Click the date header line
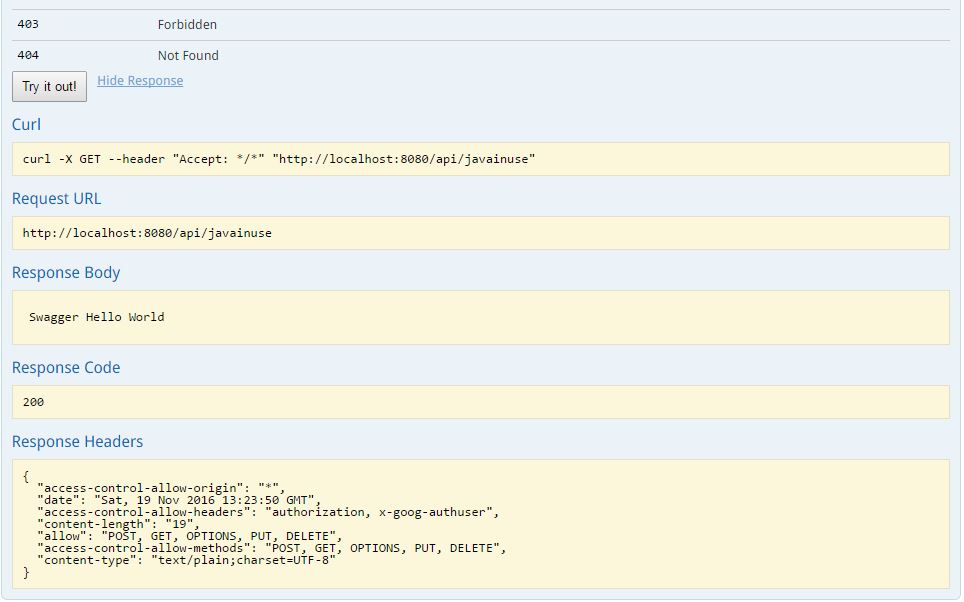The width and height of the screenshot is (964, 602). point(176,499)
